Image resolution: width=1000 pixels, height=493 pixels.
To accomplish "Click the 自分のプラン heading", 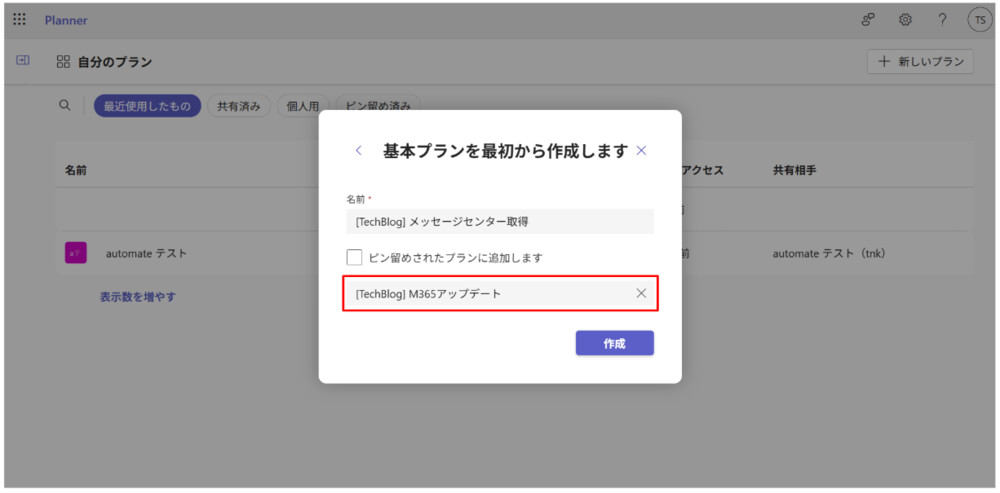I will tap(115, 62).
